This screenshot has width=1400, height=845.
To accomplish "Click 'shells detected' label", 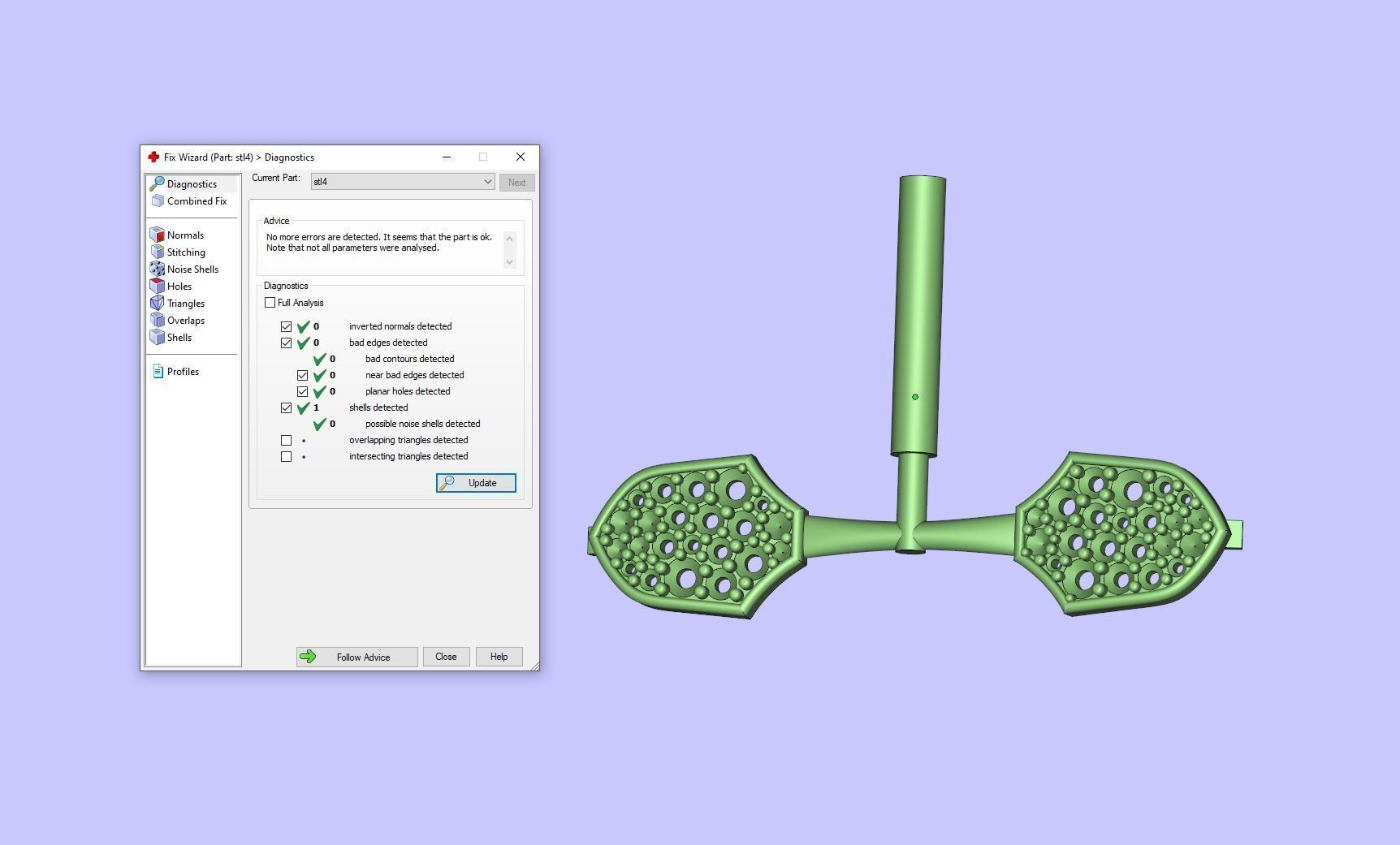I will pos(378,407).
